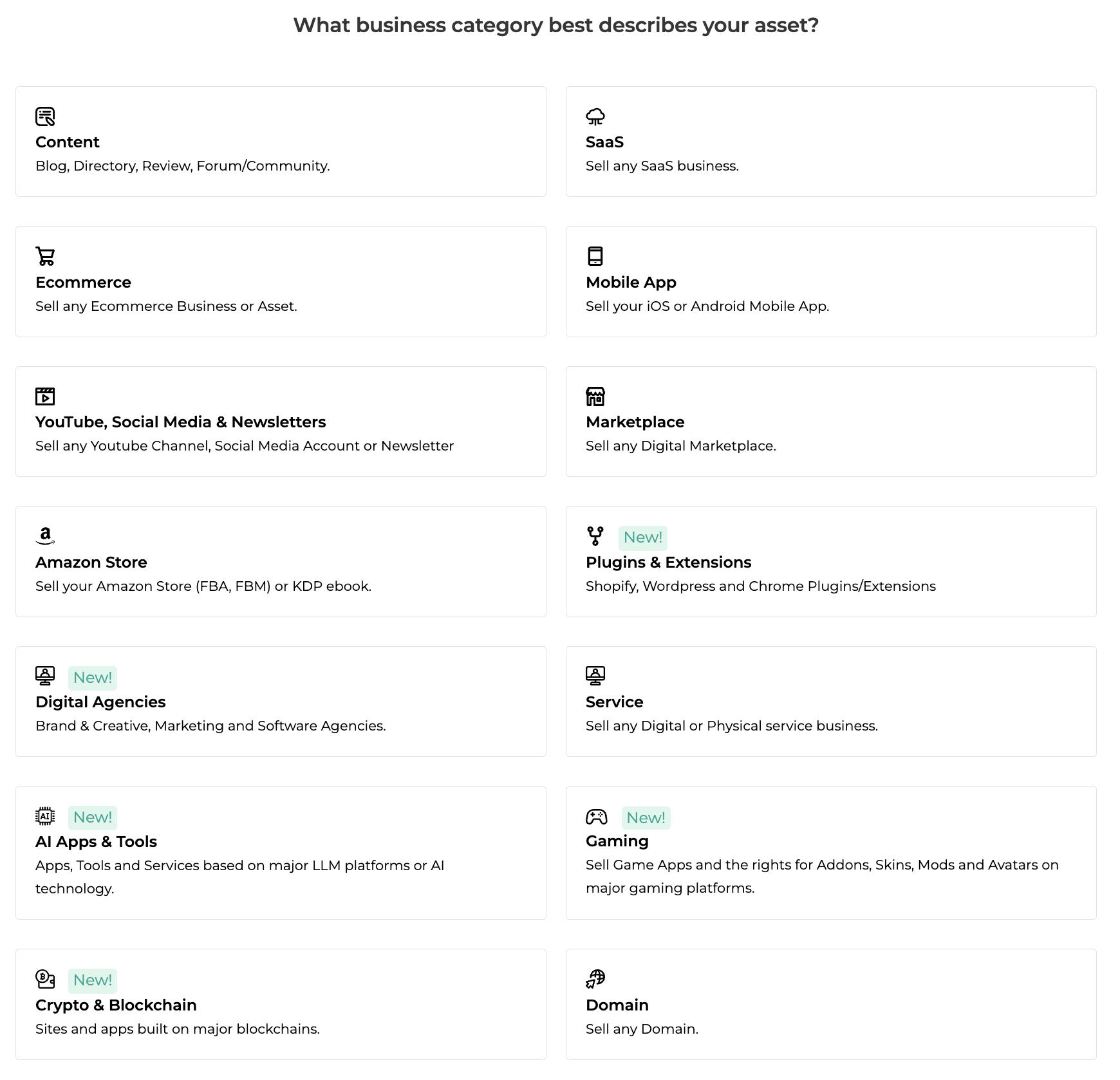1120x1080 pixels.
Task: Click the Content category icon
Action: point(45,116)
